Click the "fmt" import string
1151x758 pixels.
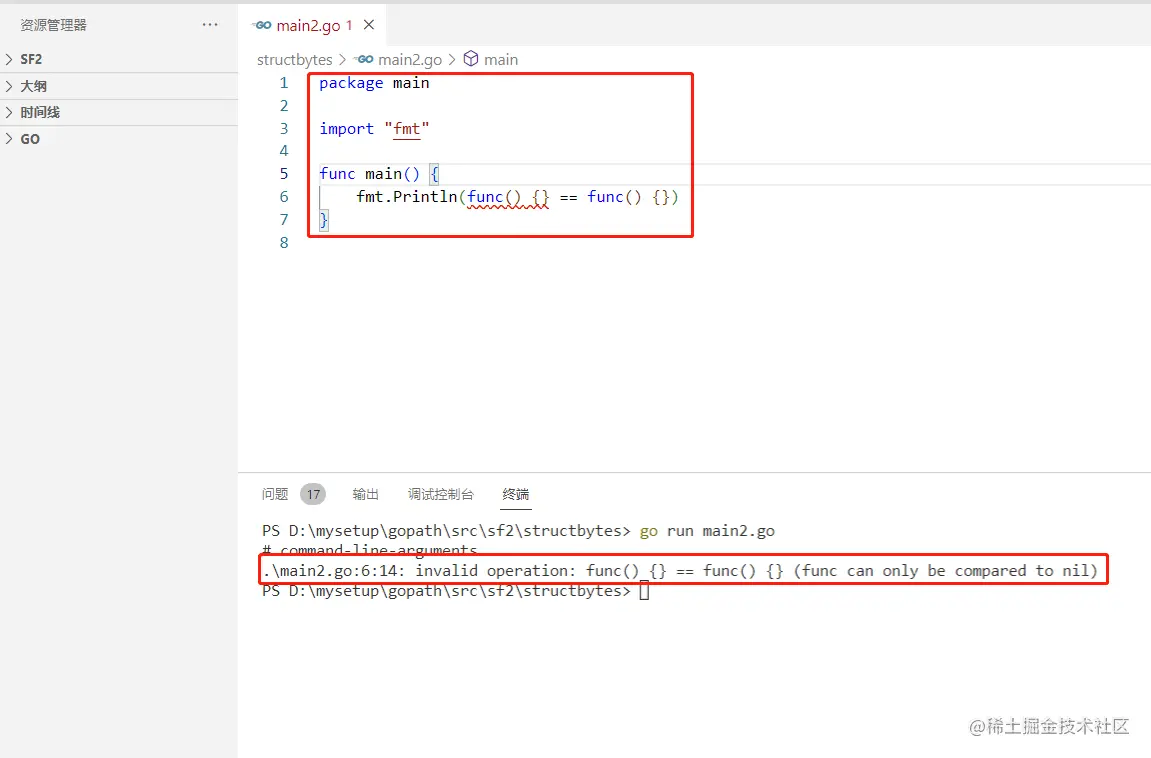tap(407, 128)
